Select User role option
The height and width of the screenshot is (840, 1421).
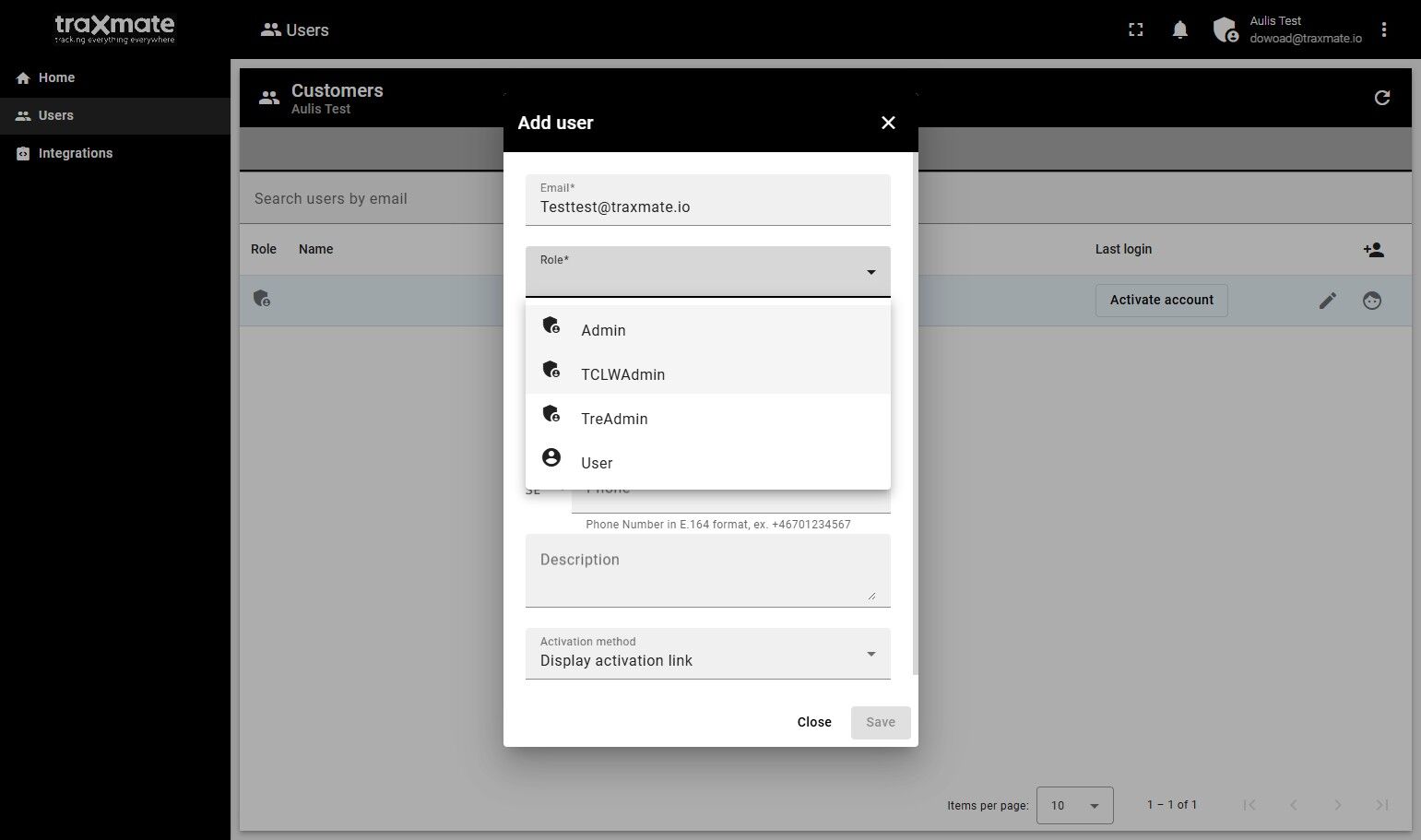708,463
